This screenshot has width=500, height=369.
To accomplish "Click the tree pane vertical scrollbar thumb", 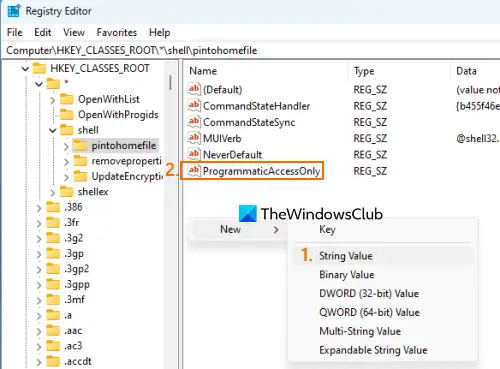I will (x=170, y=82).
